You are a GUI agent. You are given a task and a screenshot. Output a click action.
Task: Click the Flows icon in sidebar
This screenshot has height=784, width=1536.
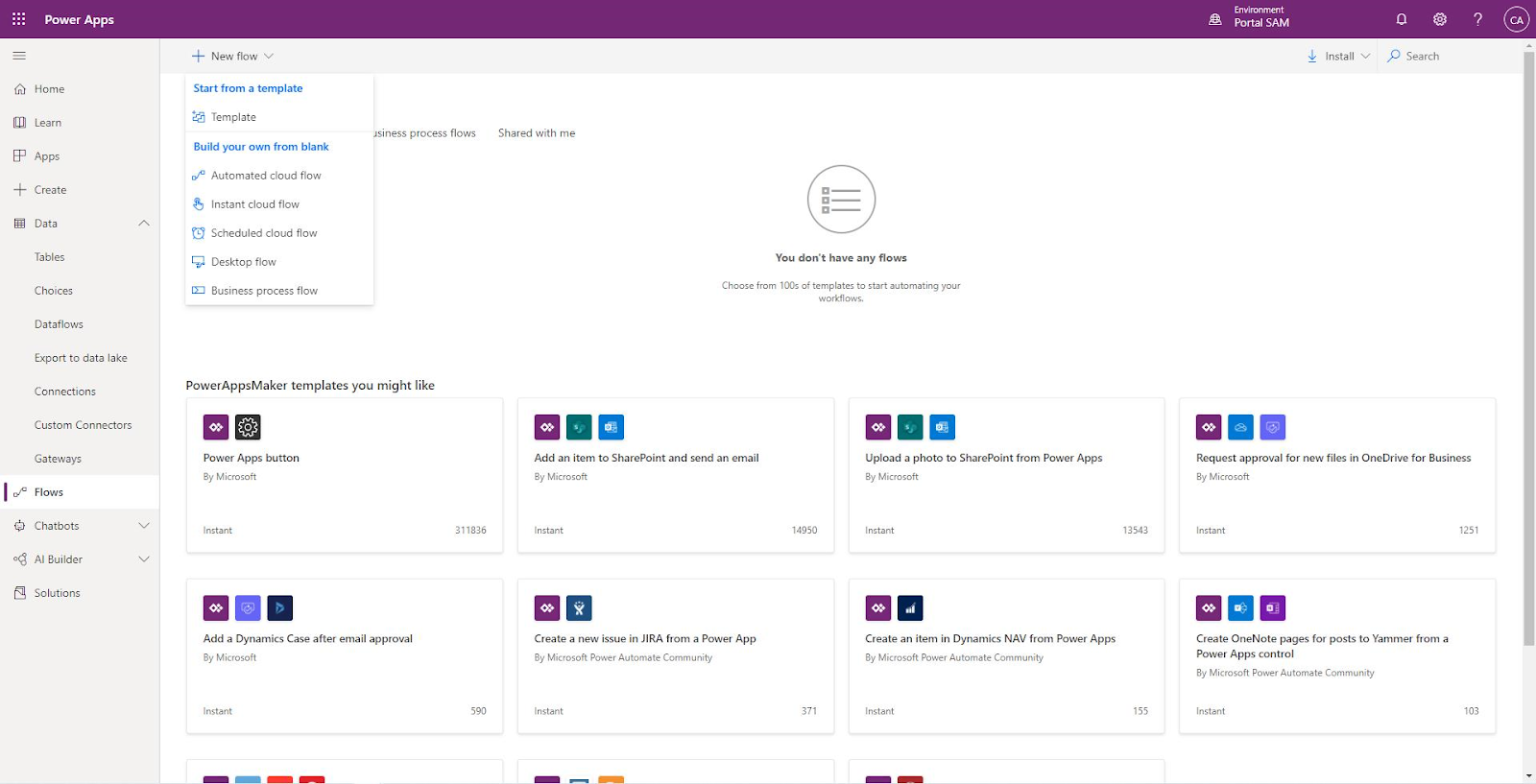click(20, 492)
